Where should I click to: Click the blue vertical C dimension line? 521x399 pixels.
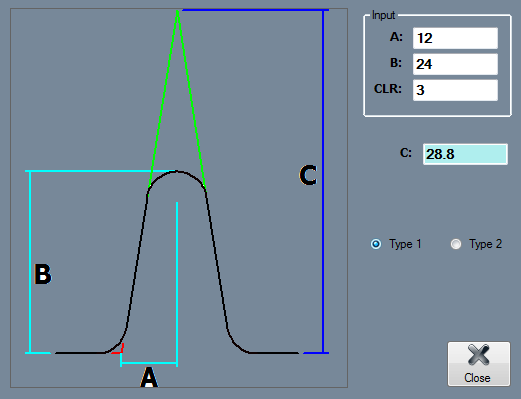[x=323, y=181]
